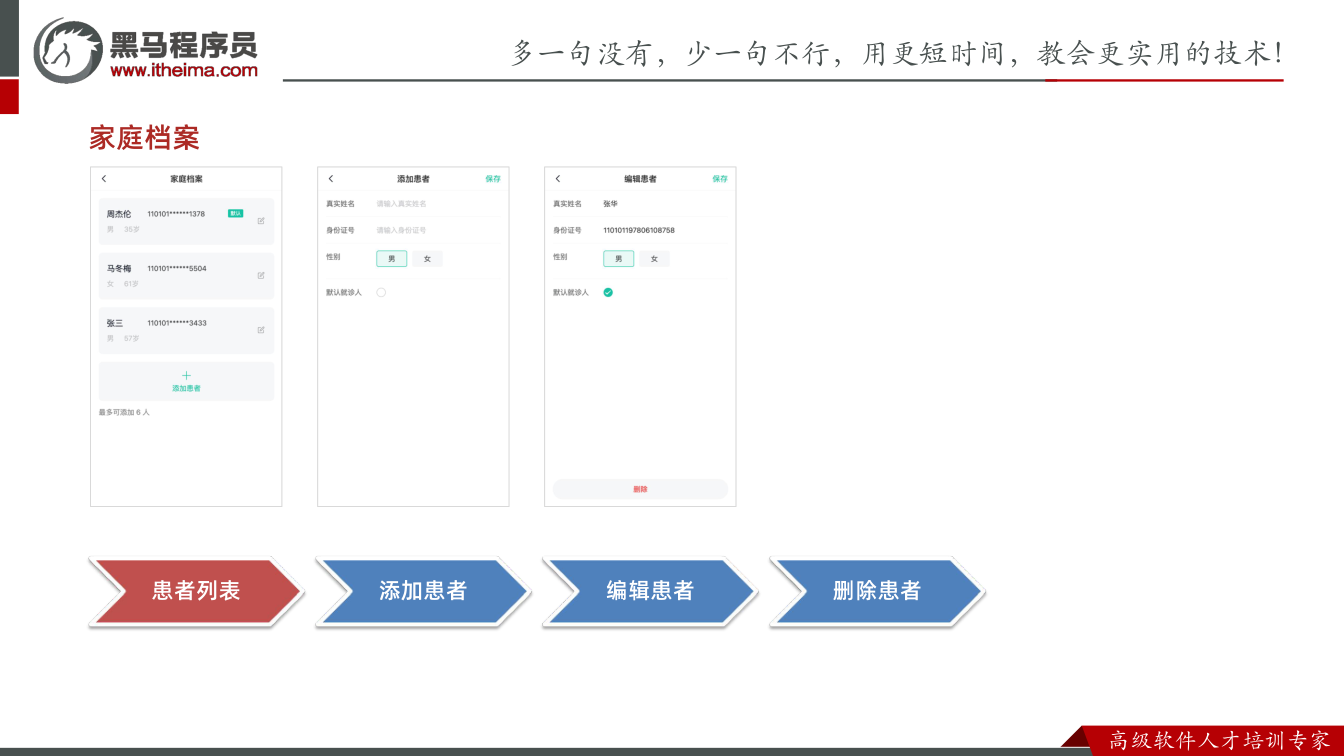The width and height of the screenshot is (1344, 756).
Task: Click 保存 on the 编辑患者 screen
Action: [x=720, y=179]
